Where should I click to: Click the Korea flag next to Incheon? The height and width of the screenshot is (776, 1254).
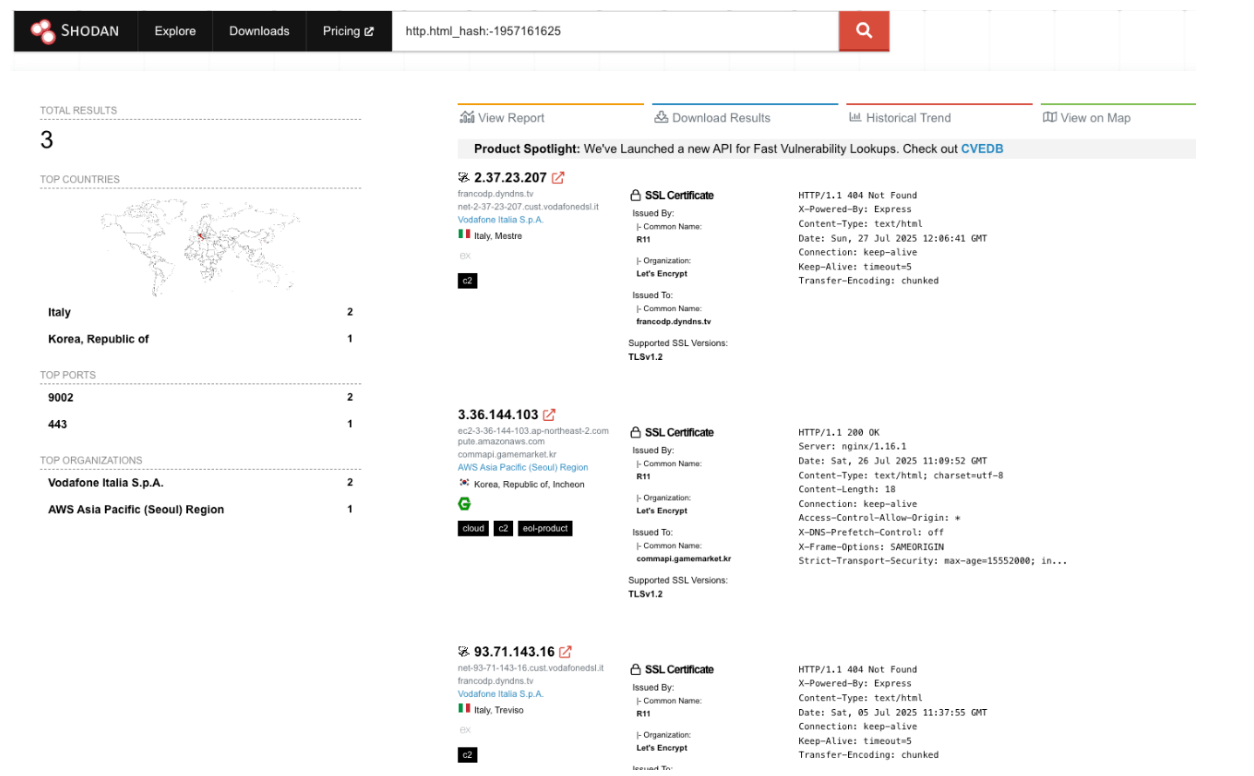[464, 484]
